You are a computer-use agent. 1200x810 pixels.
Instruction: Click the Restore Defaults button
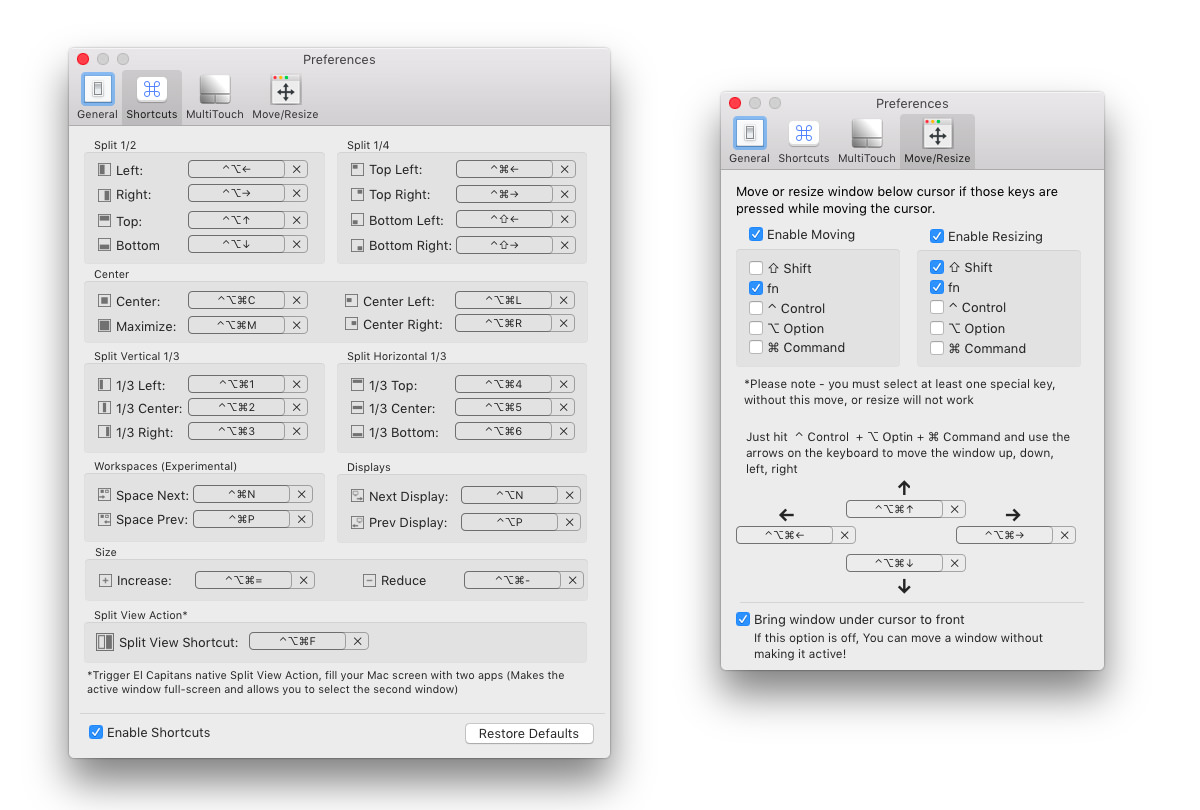click(529, 733)
